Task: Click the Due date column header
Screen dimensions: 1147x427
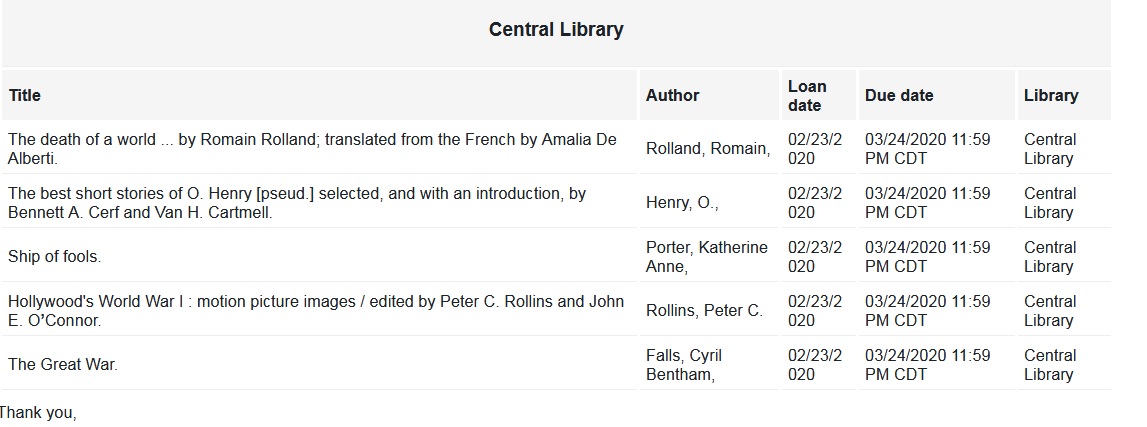Action: point(898,96)
